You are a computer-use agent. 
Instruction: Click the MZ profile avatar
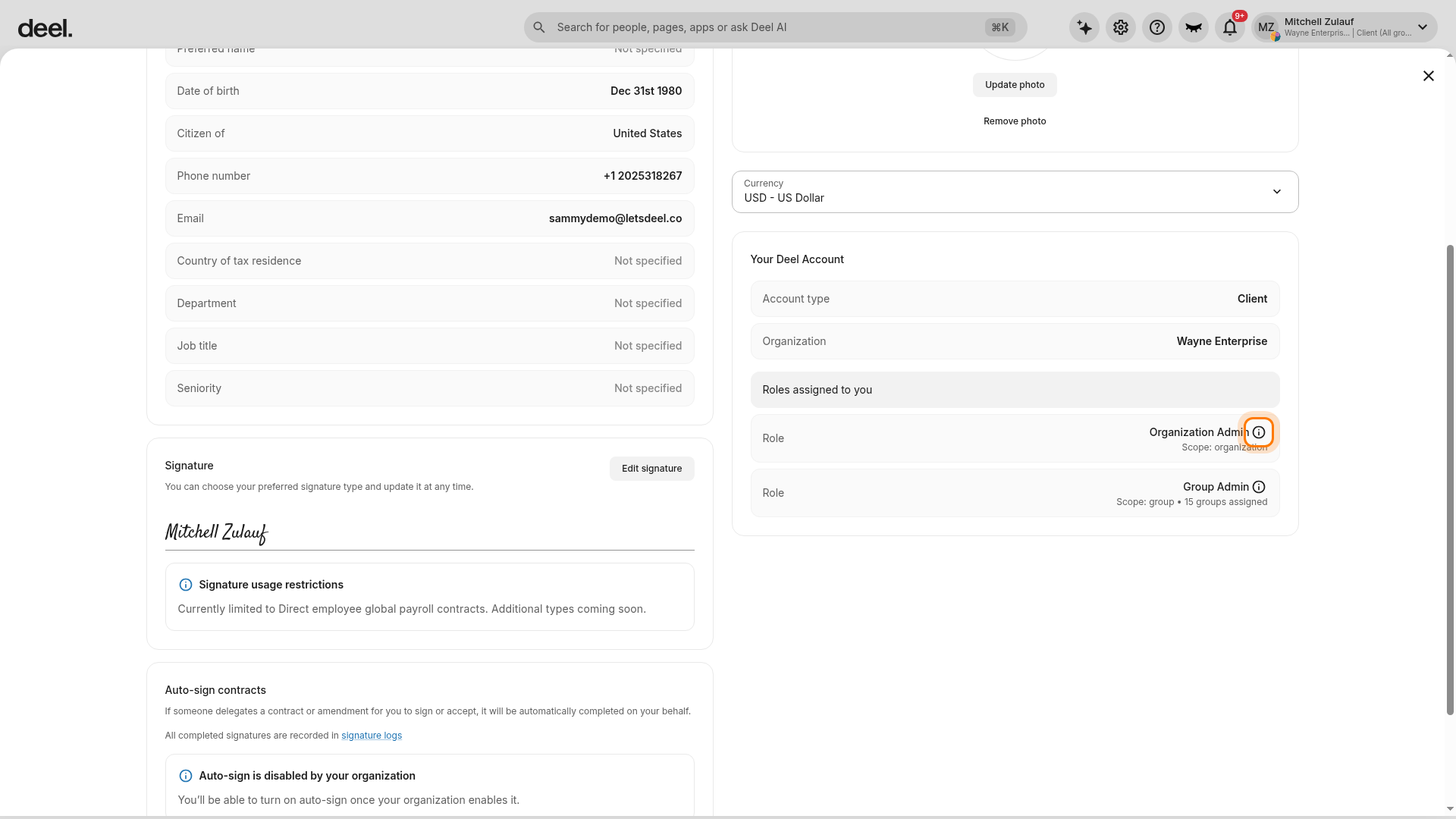(x=1266, y=27)
